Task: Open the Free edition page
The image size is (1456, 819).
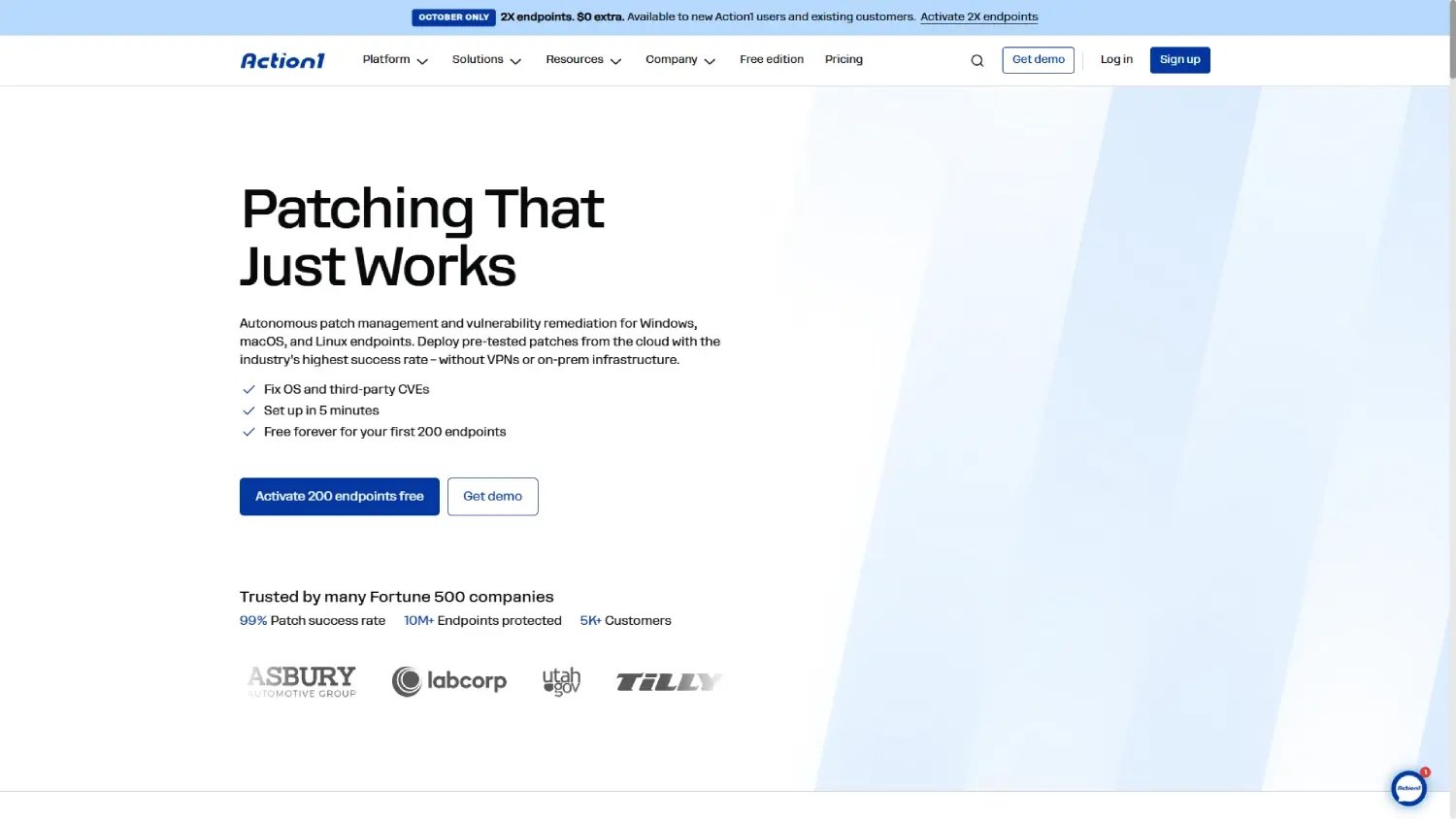Action: tap(772, 59)
